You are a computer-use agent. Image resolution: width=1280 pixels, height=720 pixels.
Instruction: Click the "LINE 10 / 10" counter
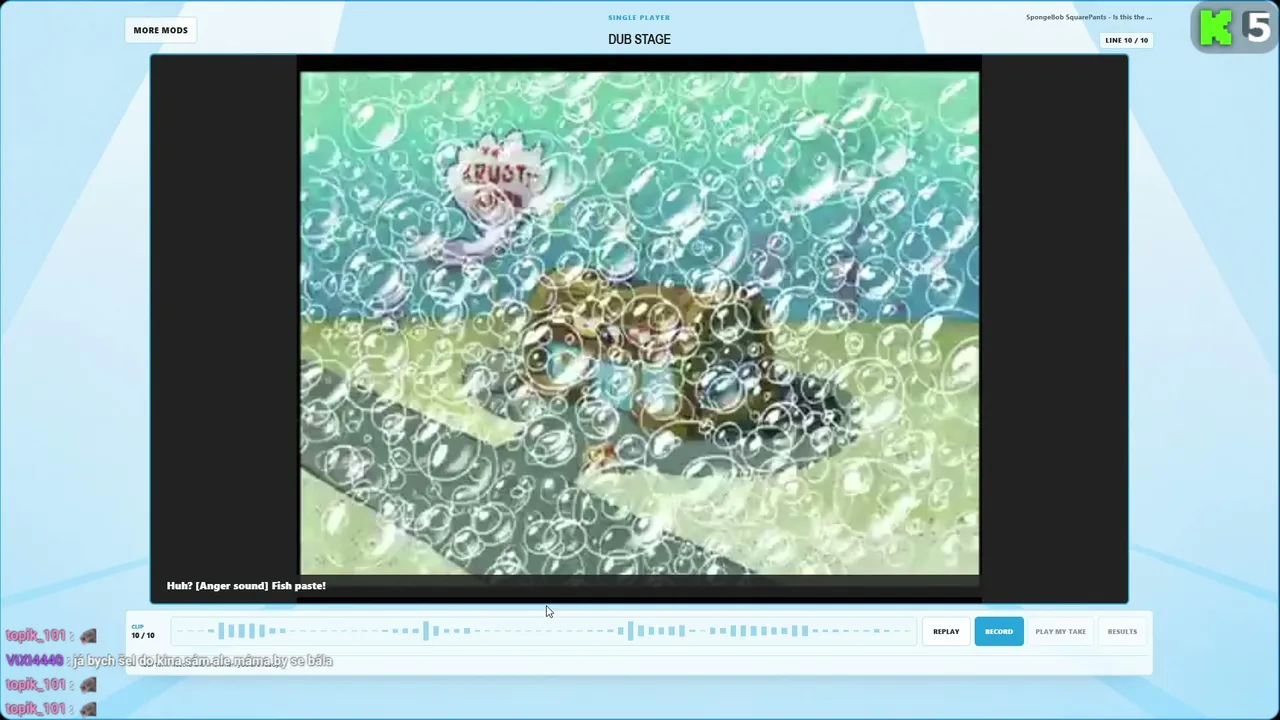tap(1127, 40)
